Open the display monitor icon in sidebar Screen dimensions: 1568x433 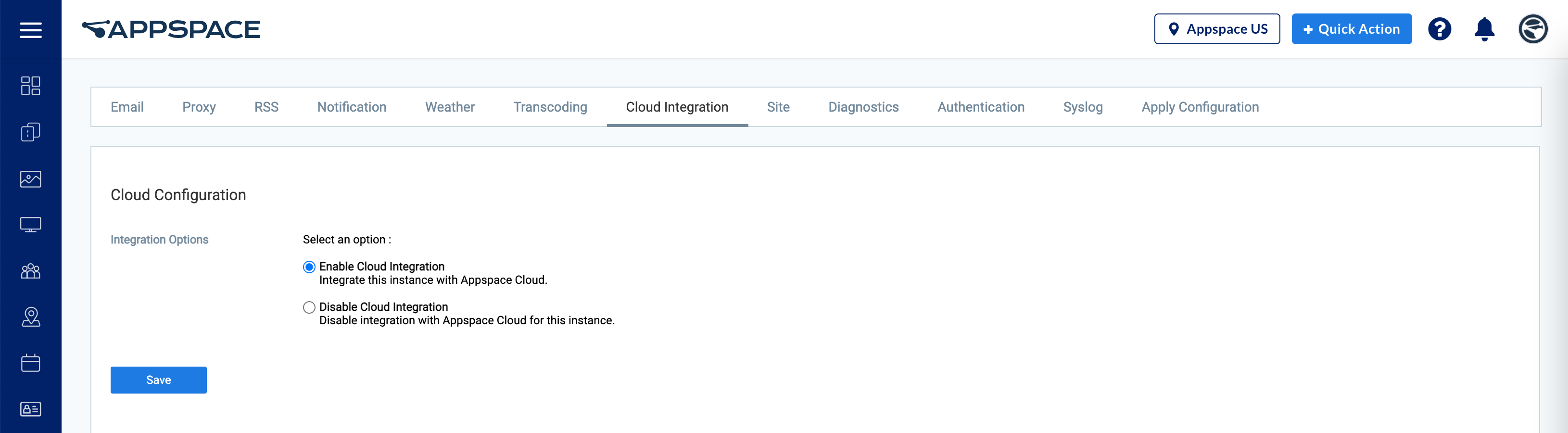[x=30, y=225]
